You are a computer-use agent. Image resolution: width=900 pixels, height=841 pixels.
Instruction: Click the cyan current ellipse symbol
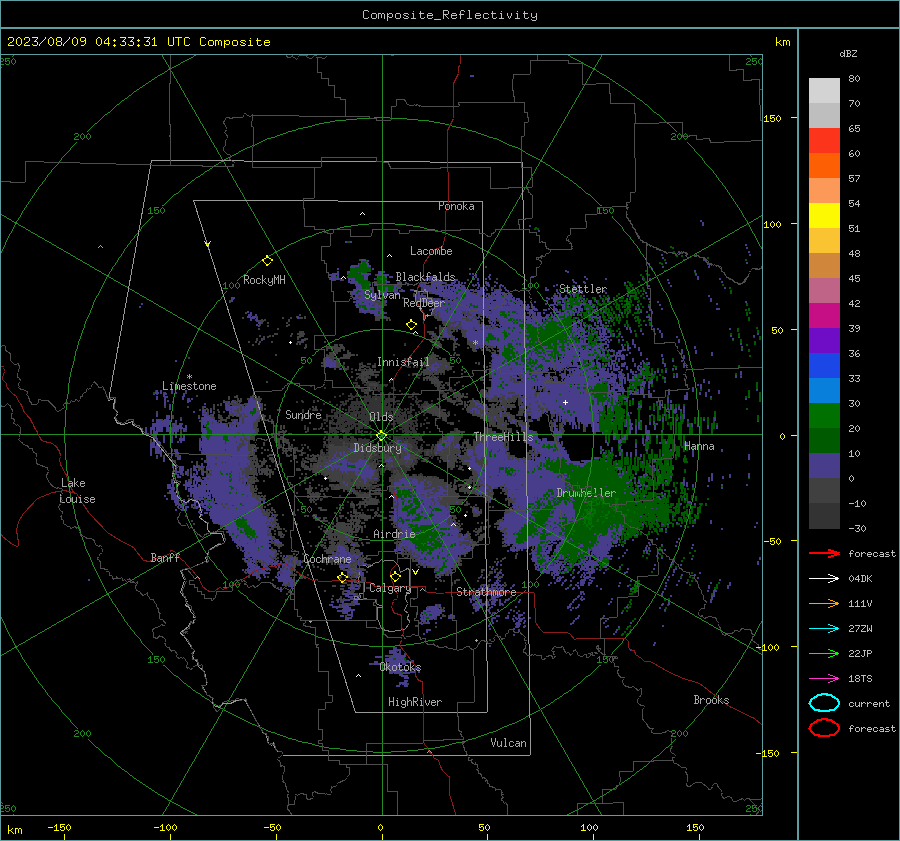(x=824, y=703)
